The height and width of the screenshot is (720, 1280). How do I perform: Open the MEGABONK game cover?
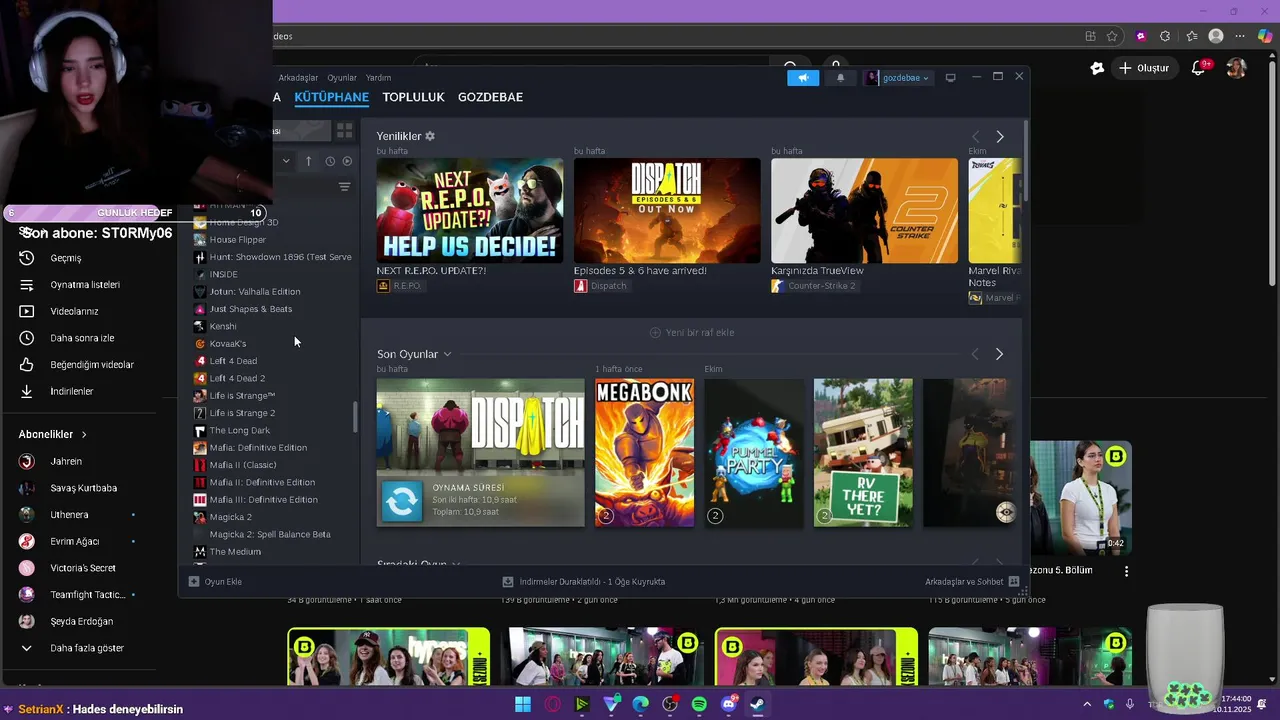tap(644, 452)
